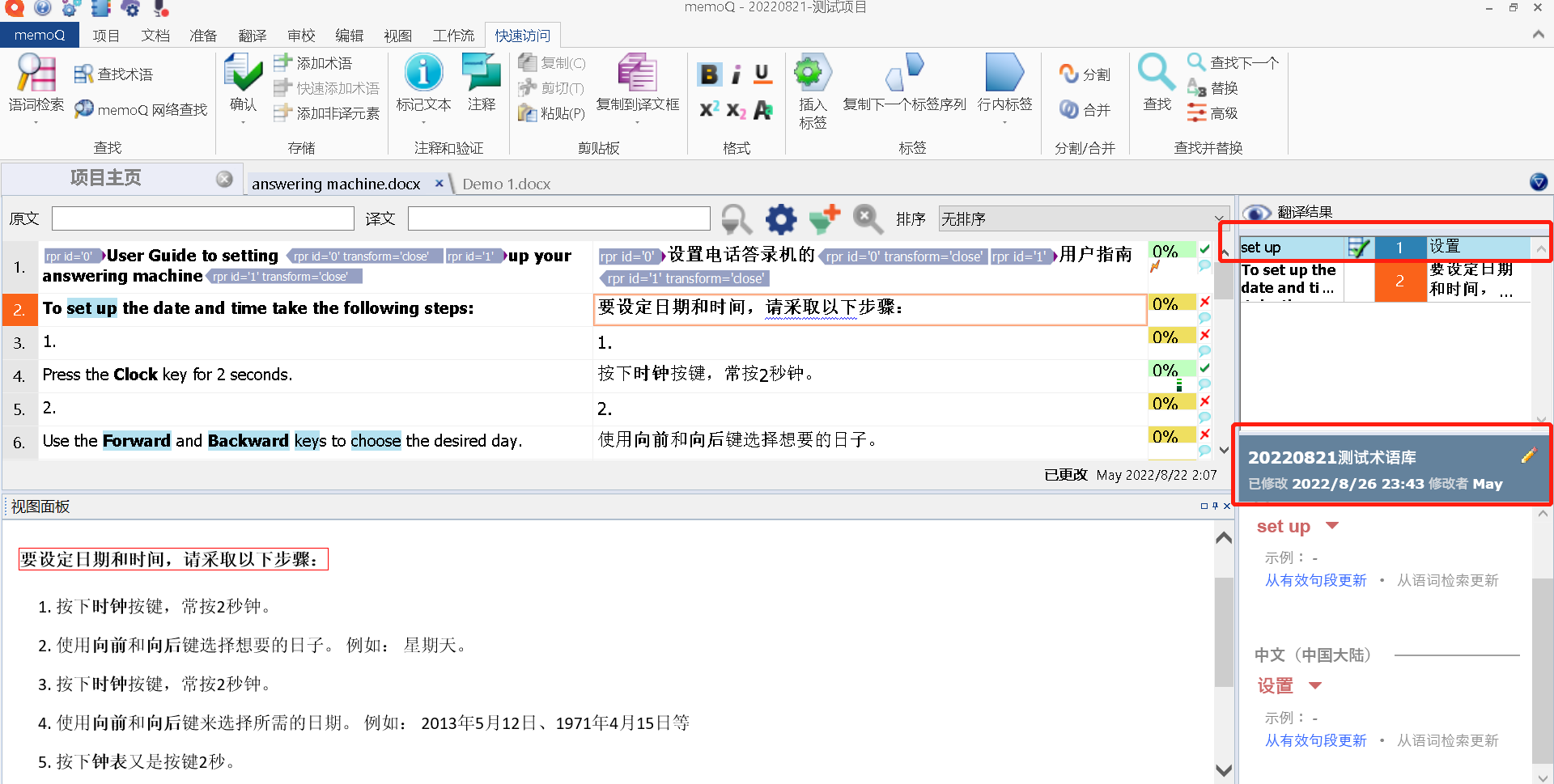Close the answering machine.docx tab
The width and height of the screenshot is (1554, 784).
439,184
